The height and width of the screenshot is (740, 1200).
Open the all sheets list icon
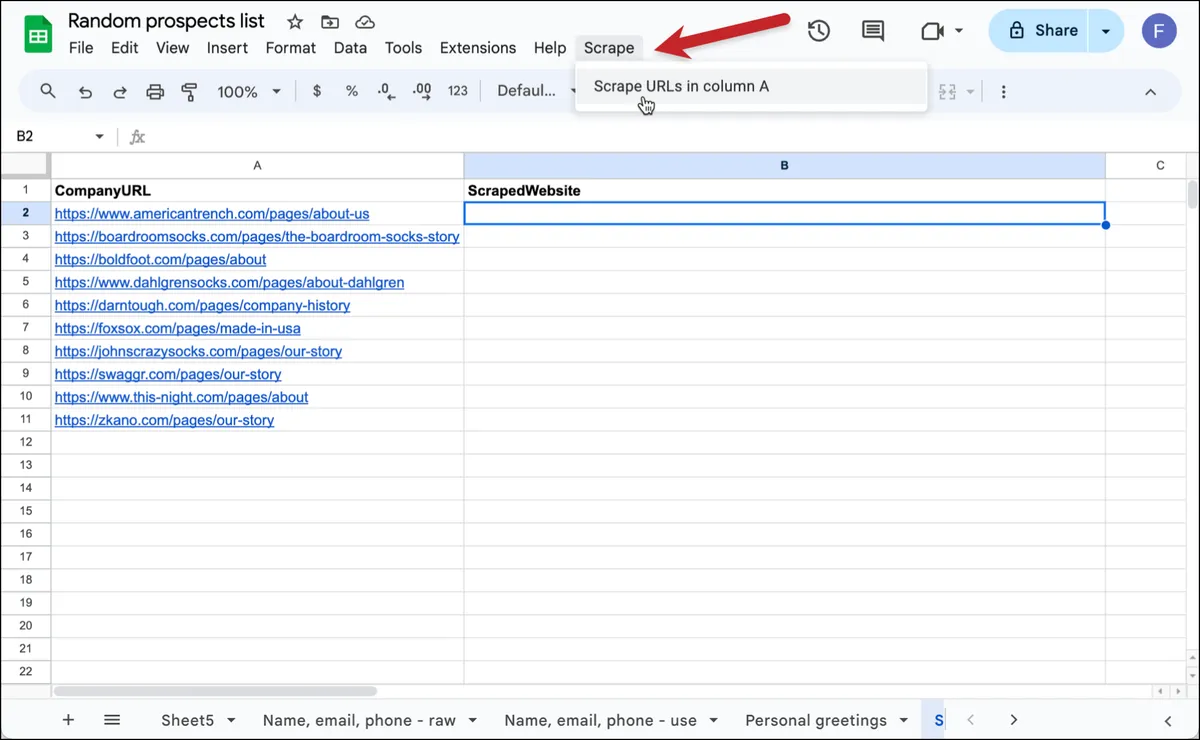(112, 720)
